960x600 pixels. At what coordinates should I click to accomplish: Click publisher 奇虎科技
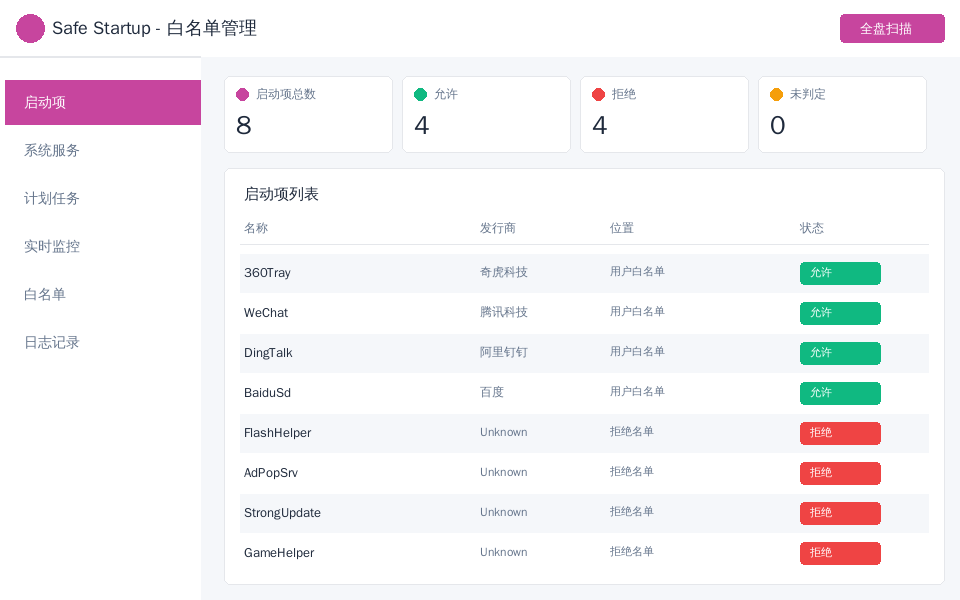click(504, 272)
